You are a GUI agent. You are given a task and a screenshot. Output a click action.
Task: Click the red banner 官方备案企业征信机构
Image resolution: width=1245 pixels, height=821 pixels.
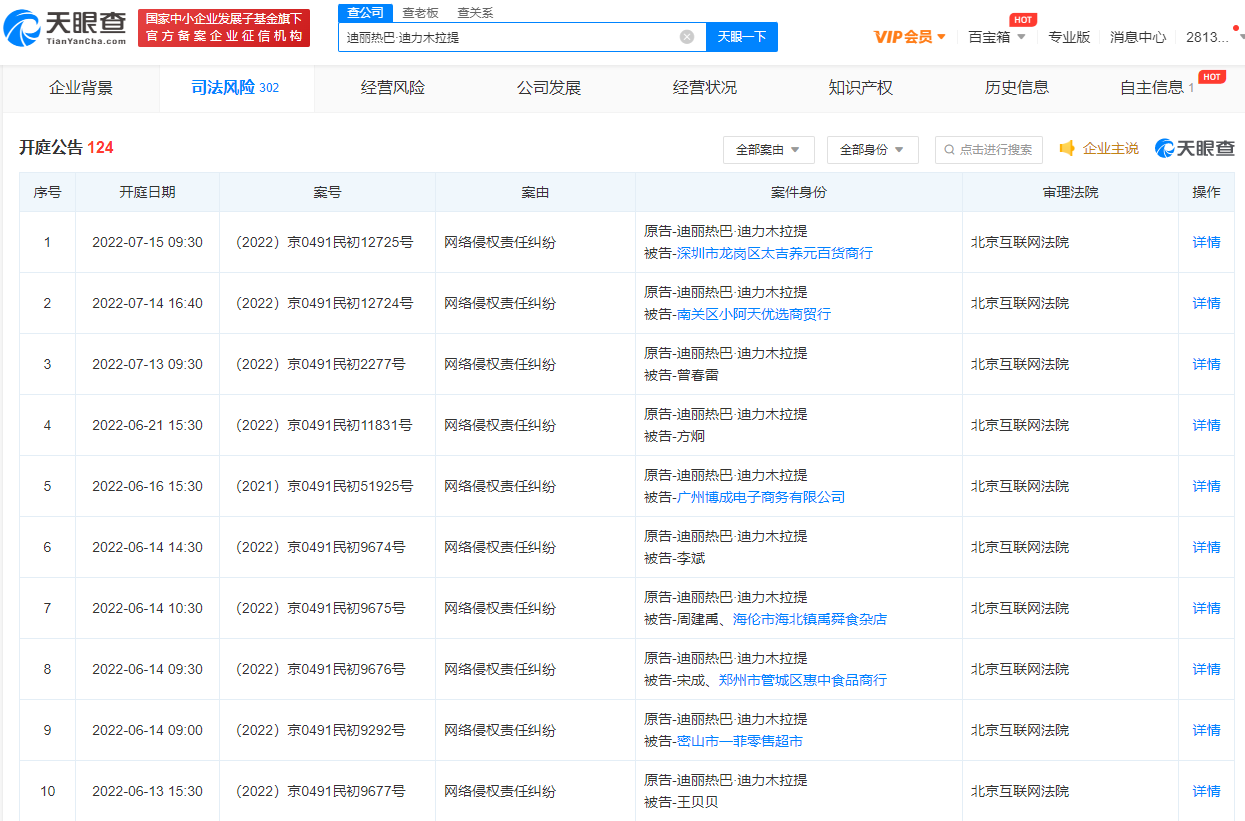click(224, 28)
